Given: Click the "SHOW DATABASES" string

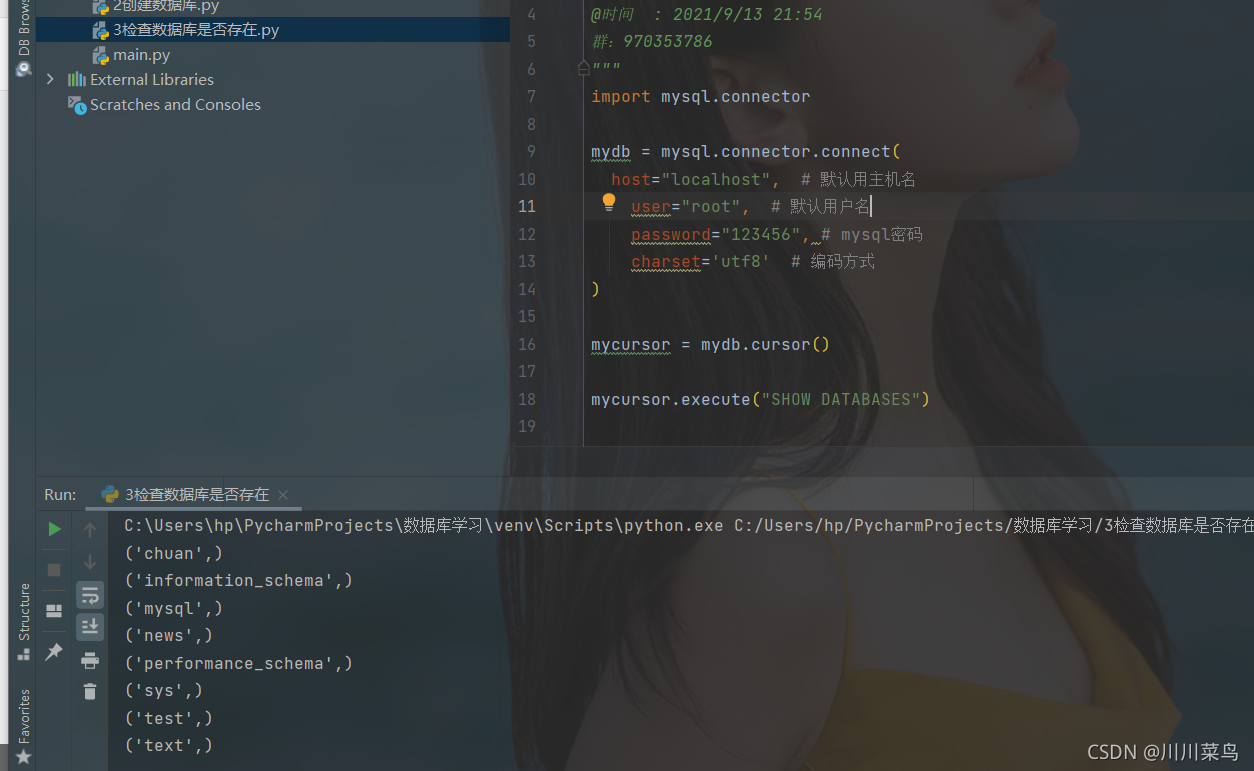Looking at the screenshot, I should pos(841,399).
